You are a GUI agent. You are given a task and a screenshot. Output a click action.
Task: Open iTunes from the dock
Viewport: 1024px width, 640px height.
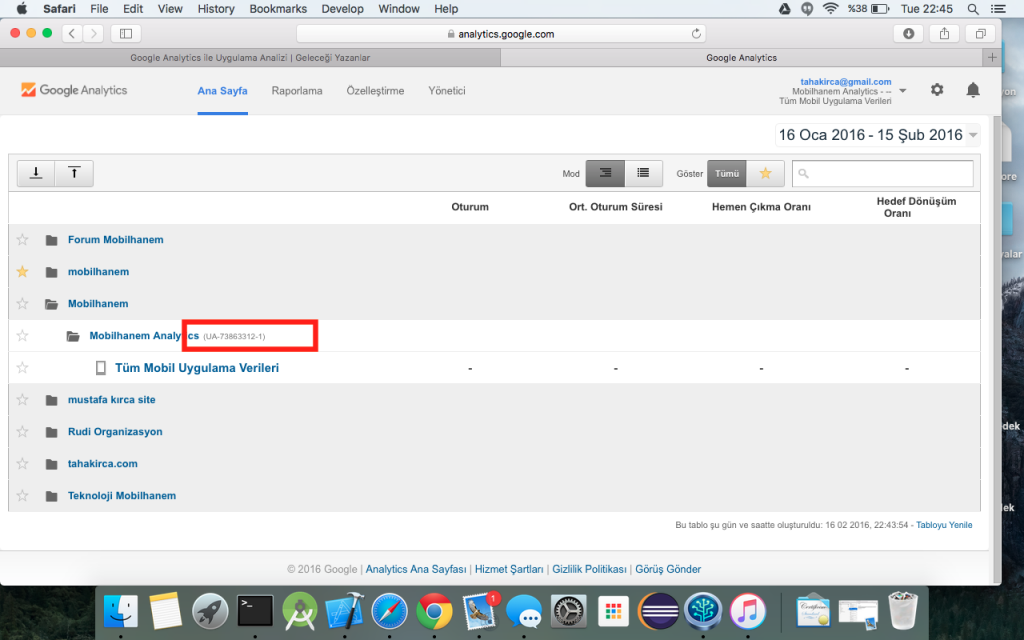(748, 612)
